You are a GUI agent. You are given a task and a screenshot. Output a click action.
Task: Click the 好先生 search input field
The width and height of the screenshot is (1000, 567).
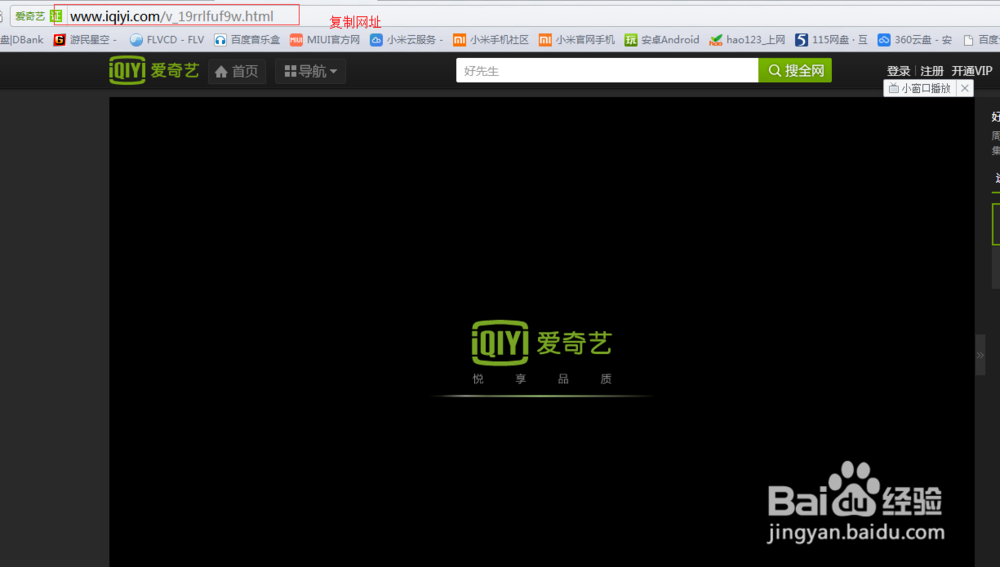(x=607, y=71)
